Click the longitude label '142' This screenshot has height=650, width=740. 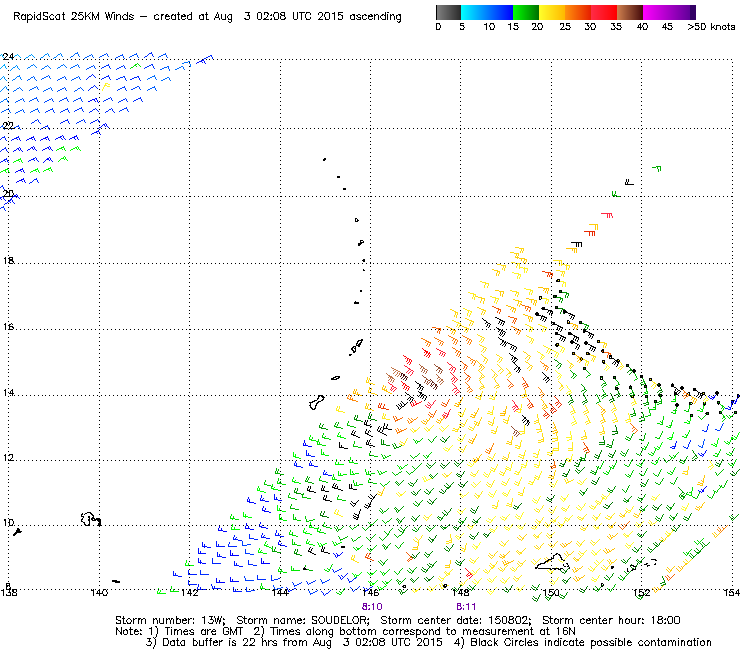190,593
